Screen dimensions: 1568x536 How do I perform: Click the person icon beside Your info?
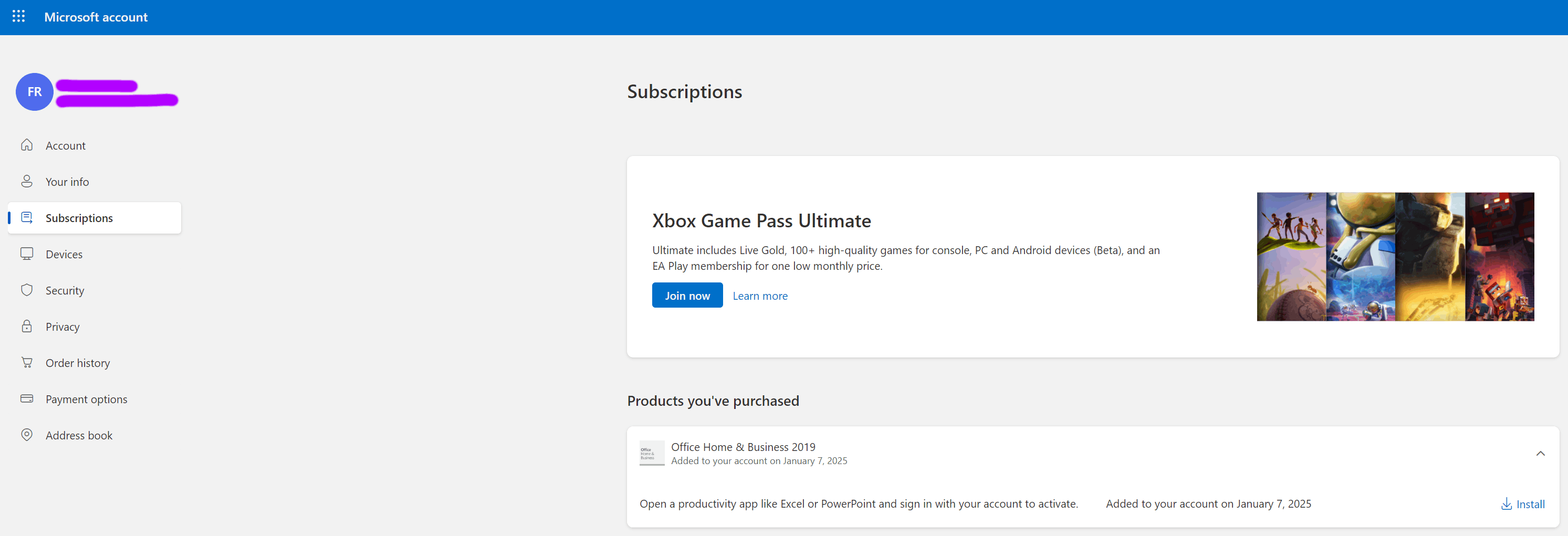click(27, 181)
